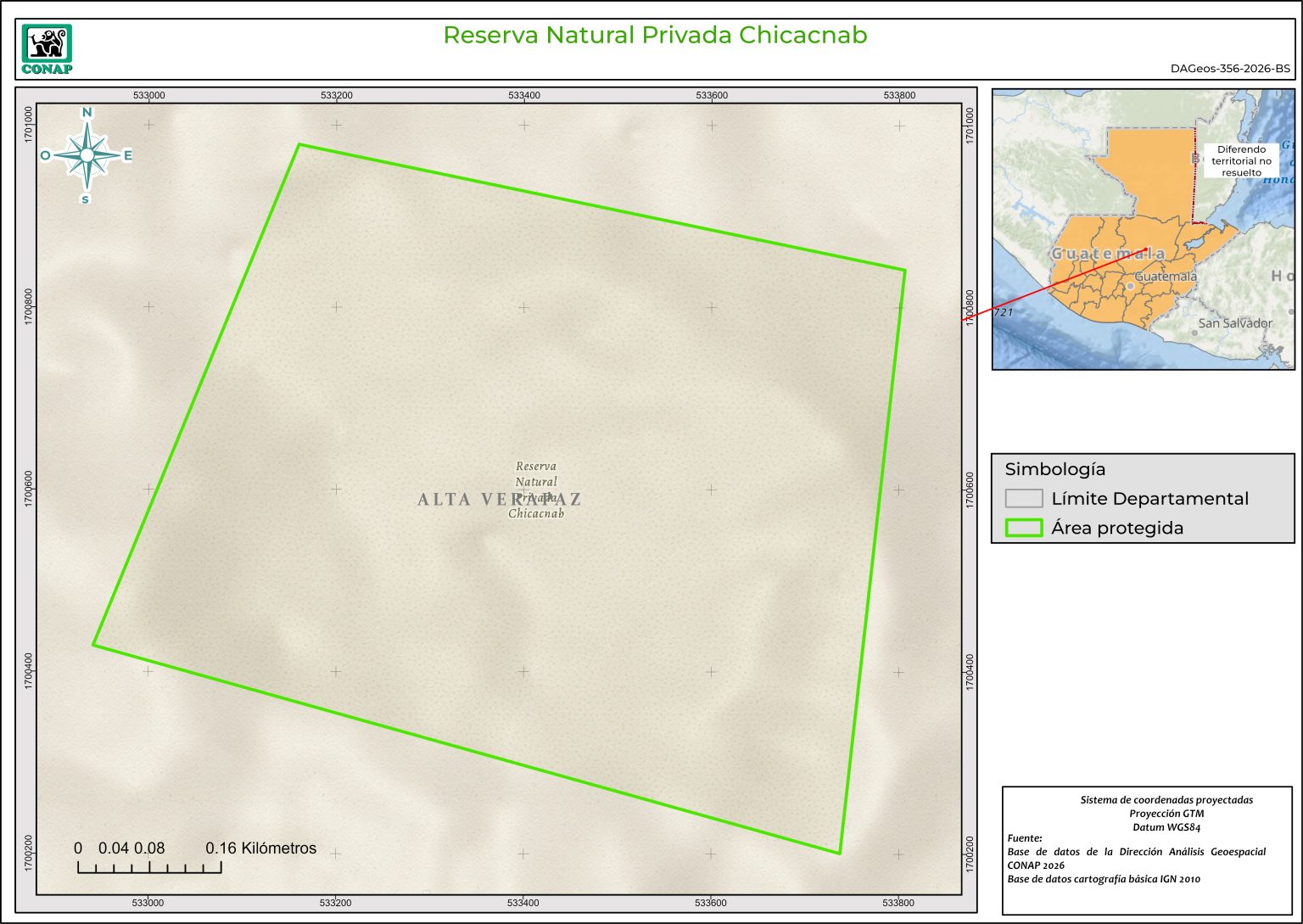Click the ALTA VERAPAZ department label
Viewport: 1303px width, 924px height.
(499, 500)
